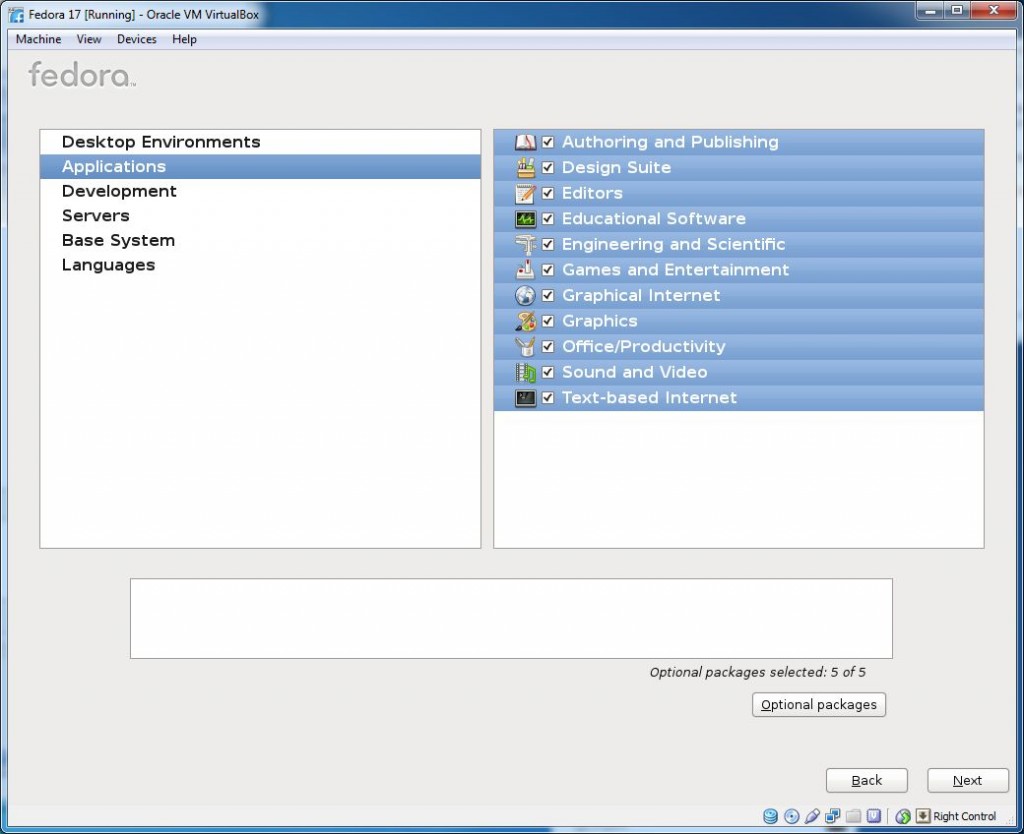
Task: Click the VirtualBox title bar app icon
Action: (x=16, y=14)
